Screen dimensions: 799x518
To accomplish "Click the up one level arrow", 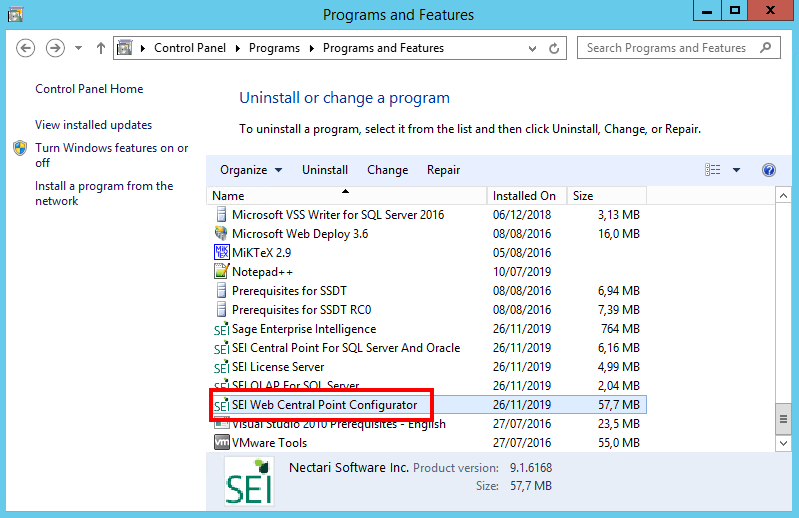I will [x=101, y=48].
